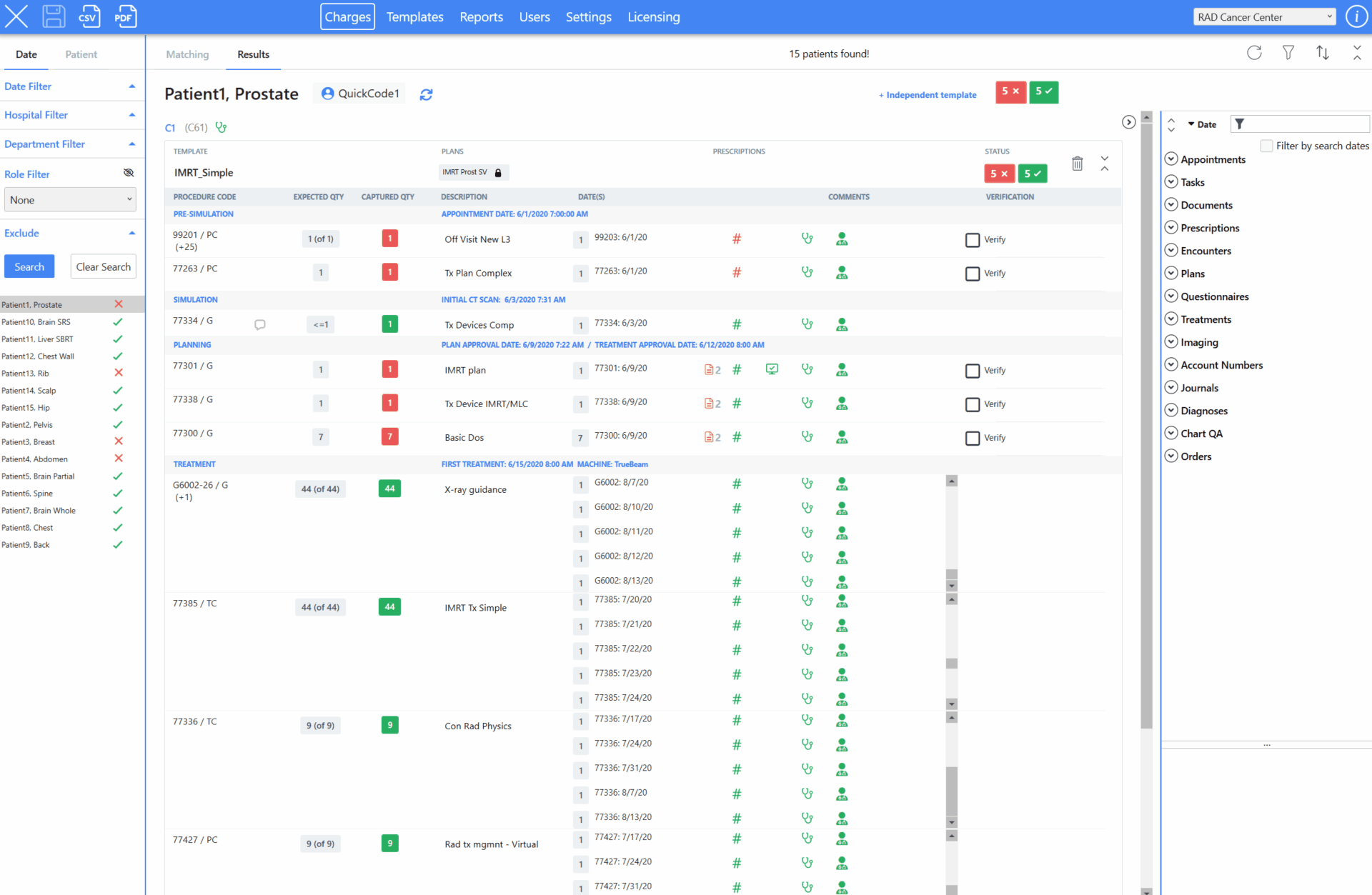Open comment bubble on 77334 / G row
This screenshot has height=895, width=1372.
coord(260,325)
